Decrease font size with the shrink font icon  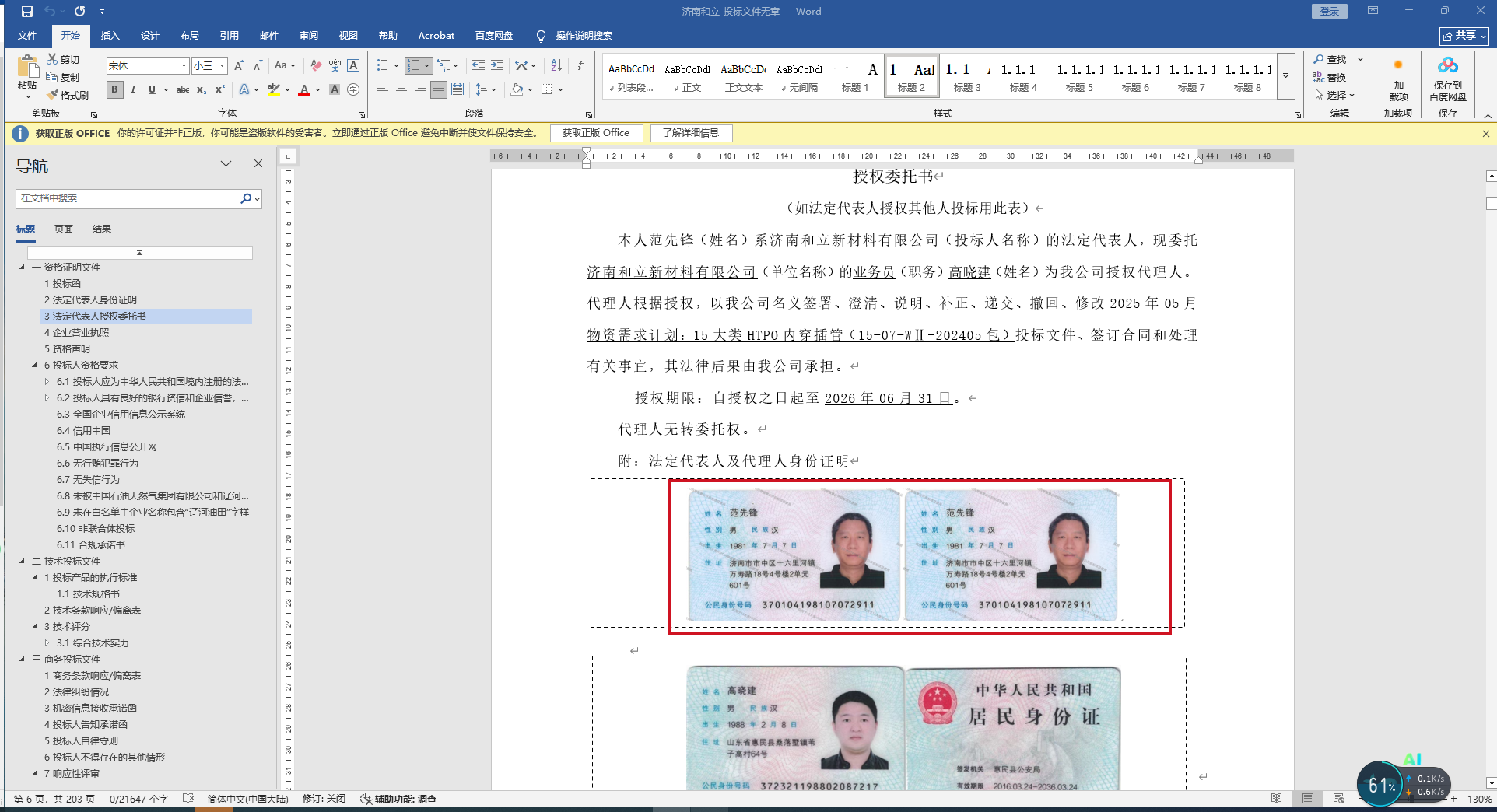click(258, 65)
